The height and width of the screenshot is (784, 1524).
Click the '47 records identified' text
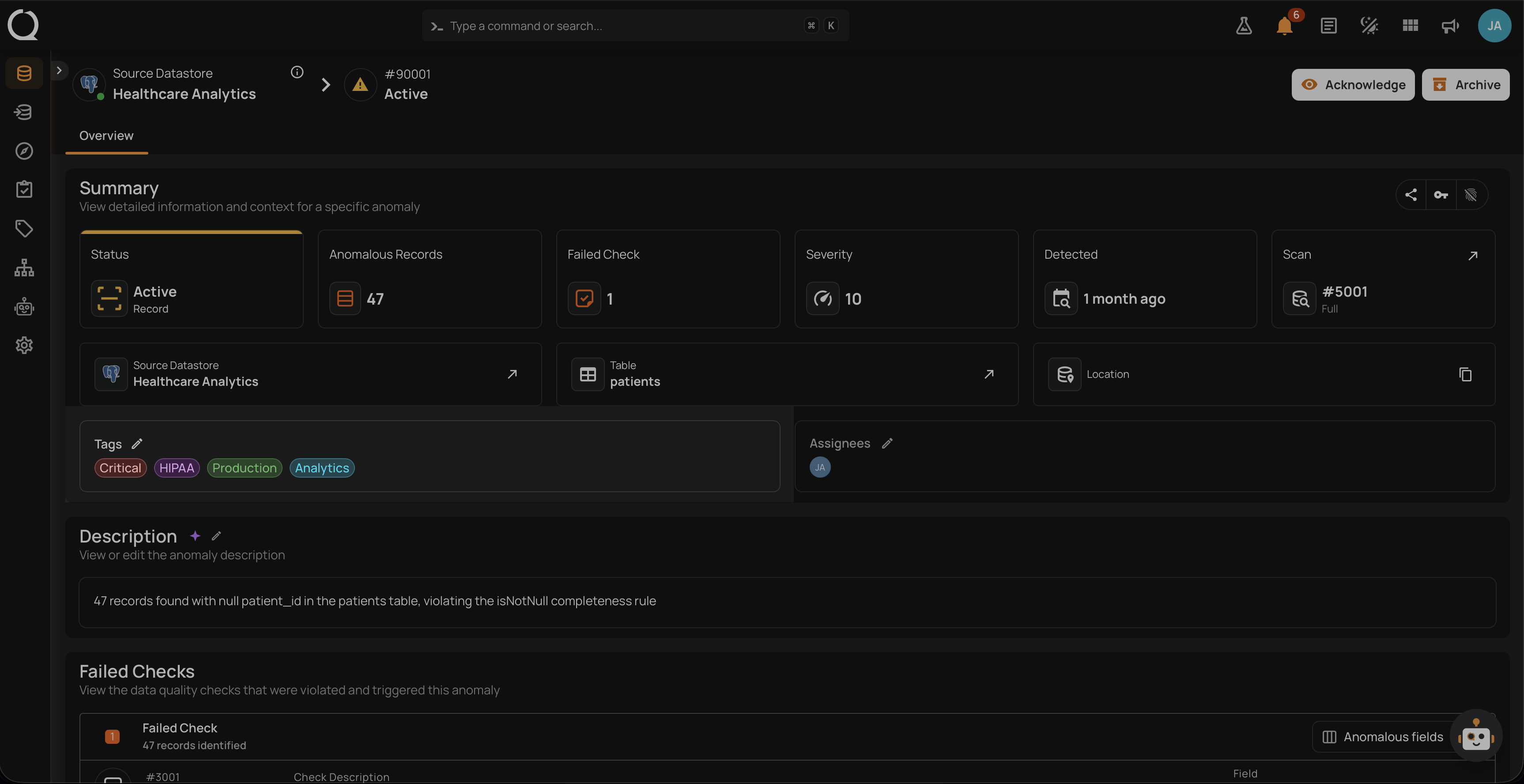194,746
